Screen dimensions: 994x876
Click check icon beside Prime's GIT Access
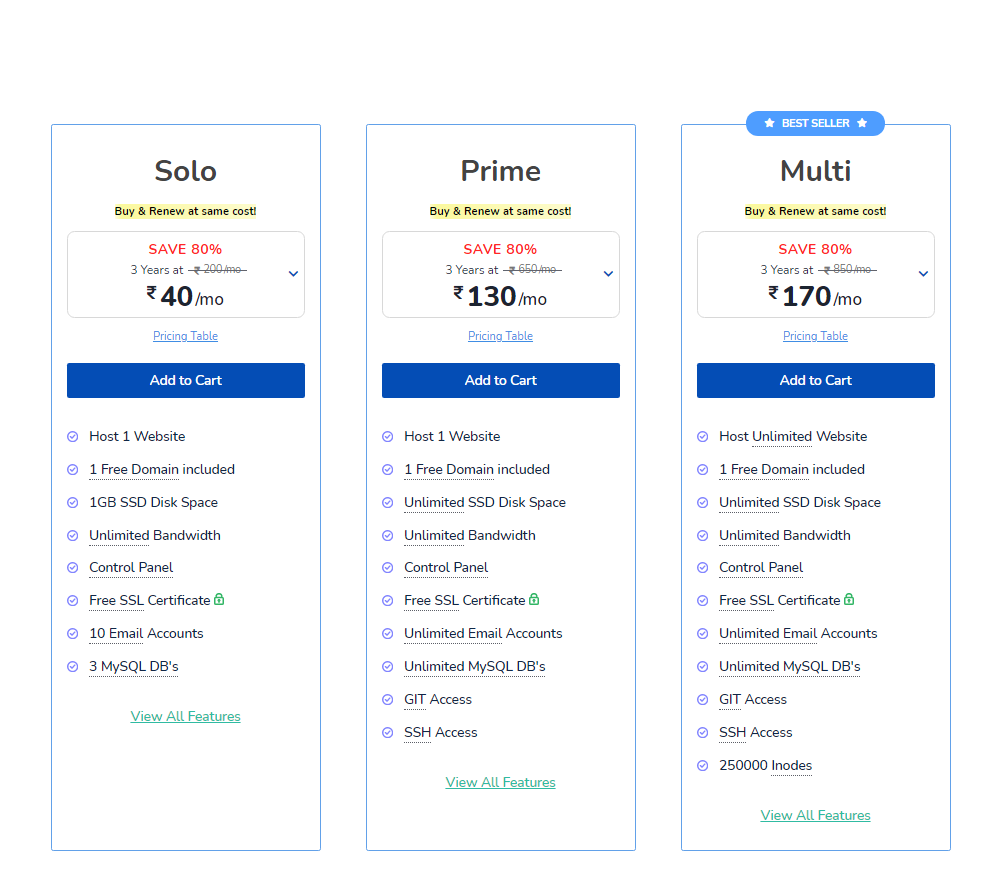[388, 700]
